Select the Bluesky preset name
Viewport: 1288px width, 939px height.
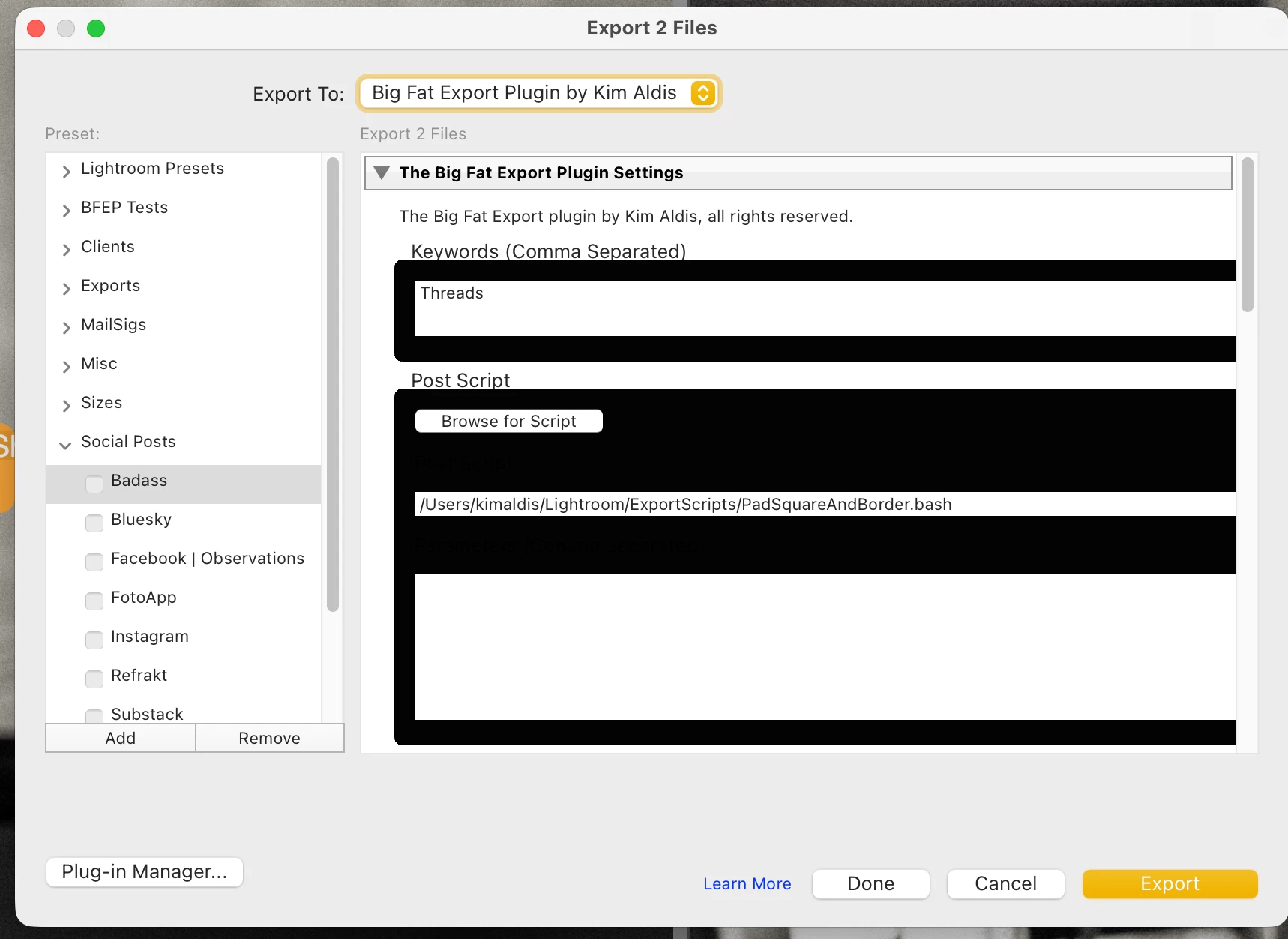pos(141,520)
